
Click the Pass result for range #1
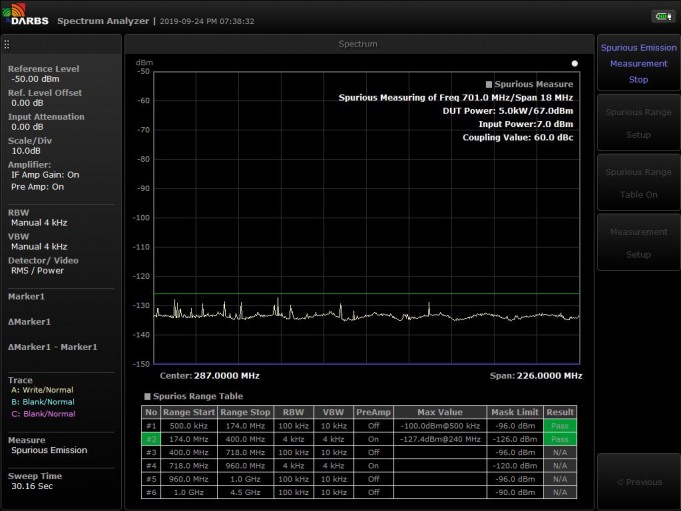coord(561,425)
